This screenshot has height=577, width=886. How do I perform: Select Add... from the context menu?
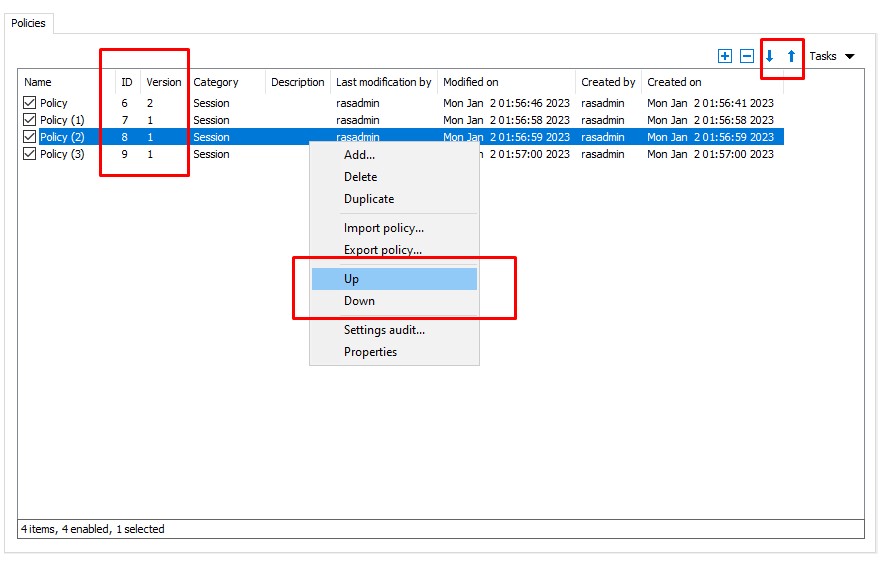coord(360,155)
